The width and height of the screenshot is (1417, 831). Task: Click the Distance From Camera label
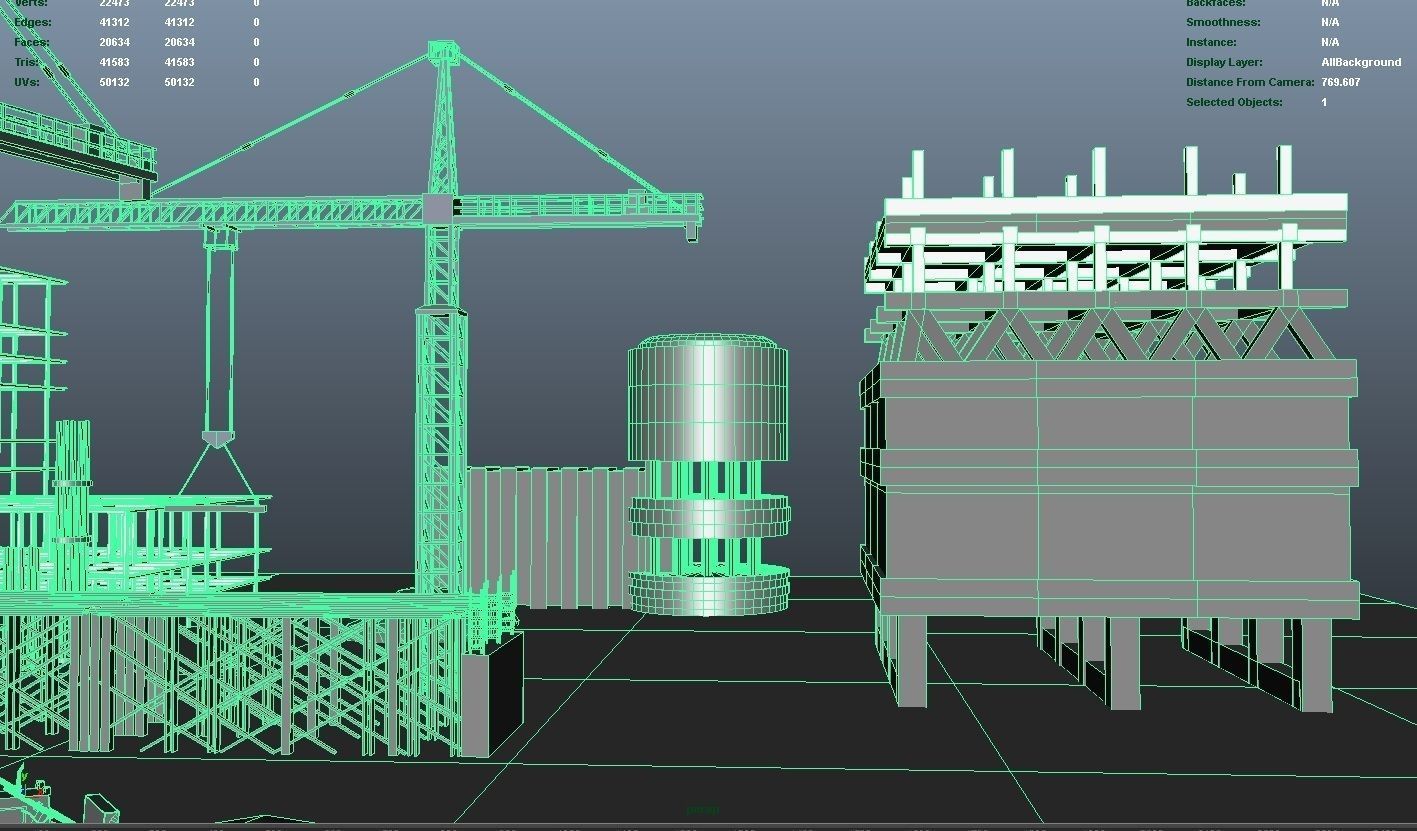[x=1250, y=82]
